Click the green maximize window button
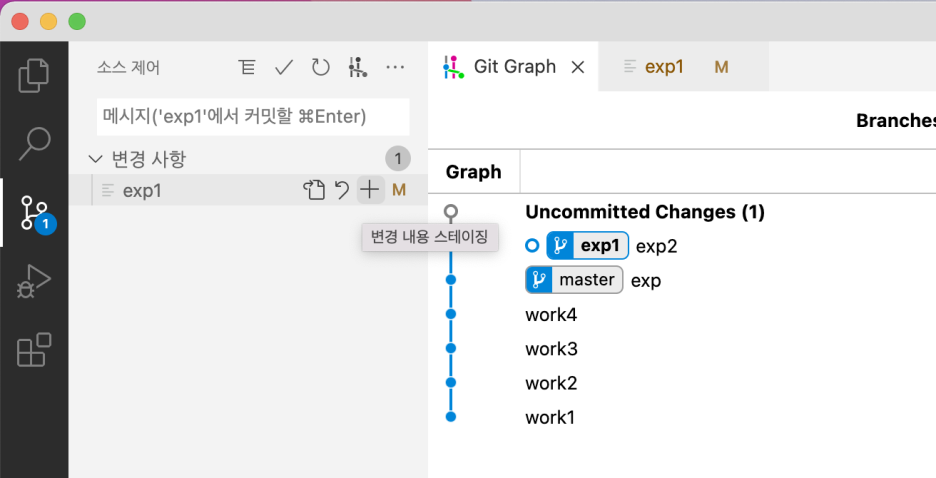This screenshot has height=478, width=936. tap(77, 21)
